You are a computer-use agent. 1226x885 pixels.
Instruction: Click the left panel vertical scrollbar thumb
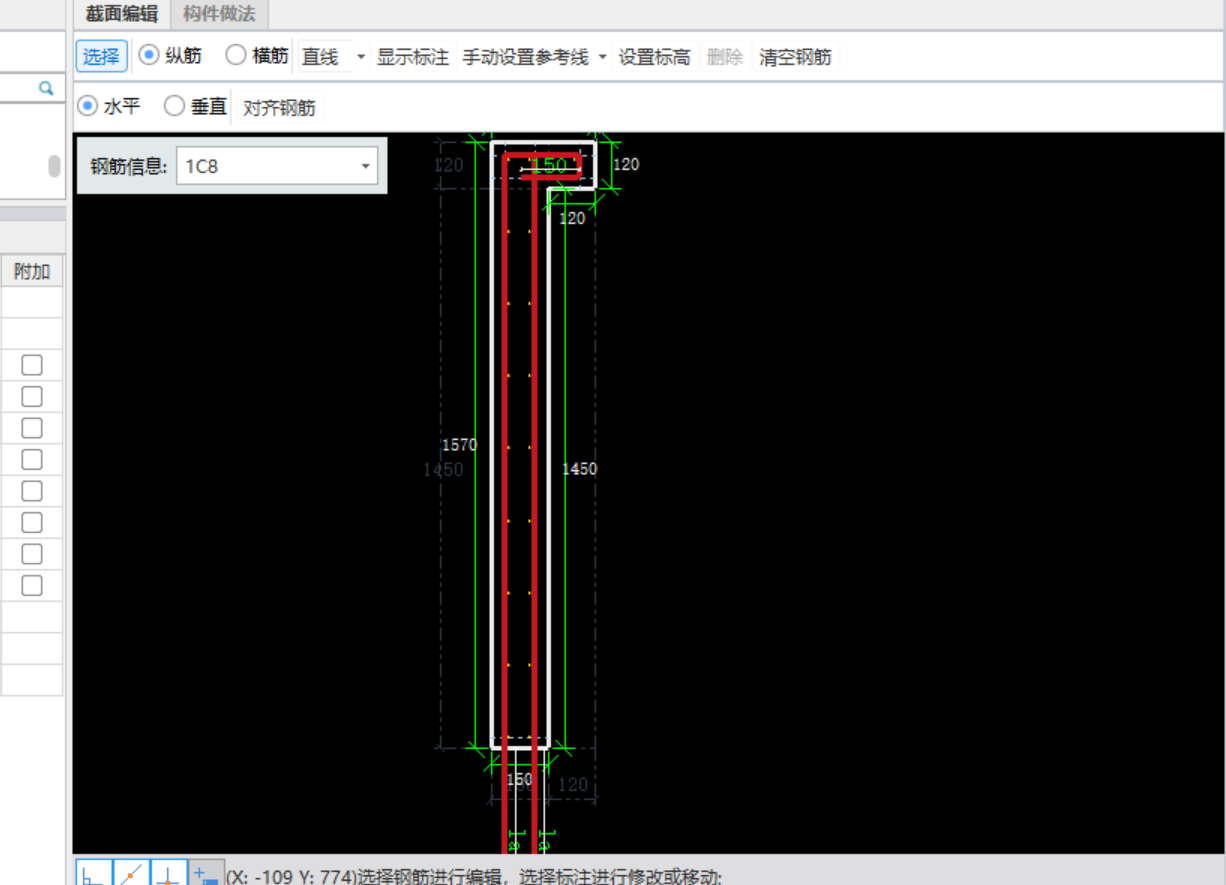(x=55, y=166)
